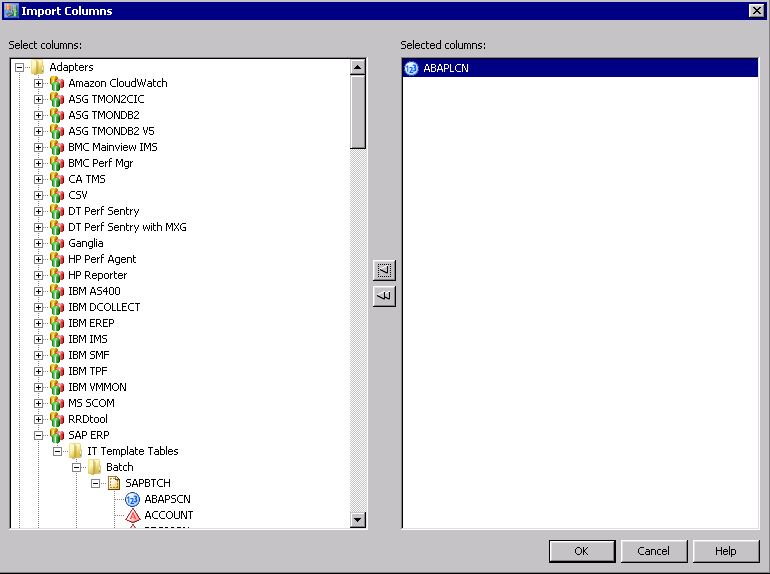
Task: Select the ACCOUNT column label
Action: [x=168, y=515]
